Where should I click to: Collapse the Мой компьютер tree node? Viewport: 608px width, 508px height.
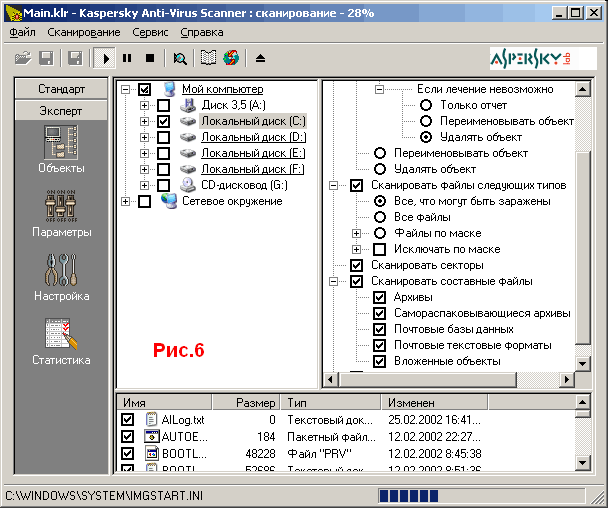[x=125, y=89]
